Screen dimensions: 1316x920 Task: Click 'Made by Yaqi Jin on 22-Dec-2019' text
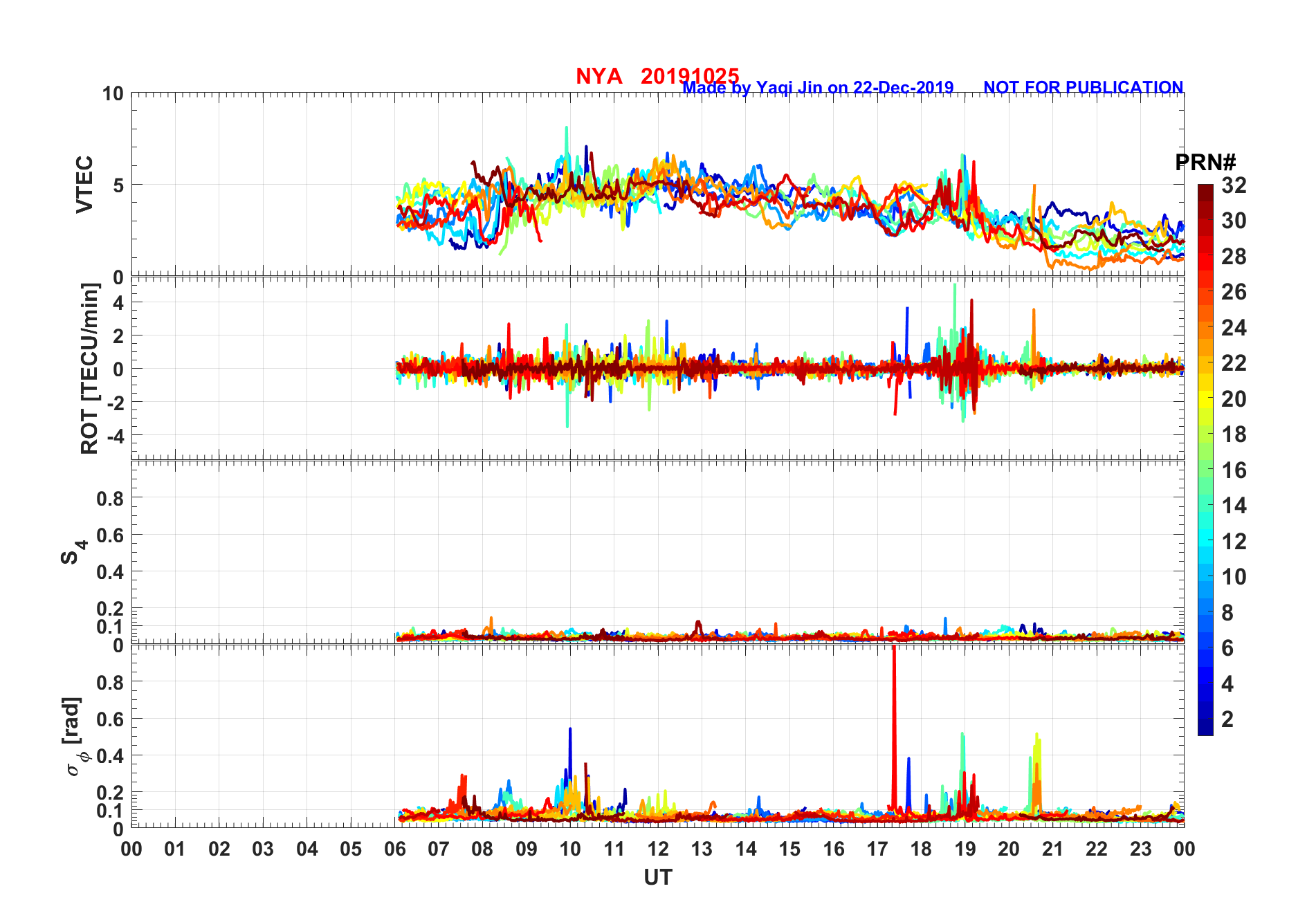coord(818,88)
